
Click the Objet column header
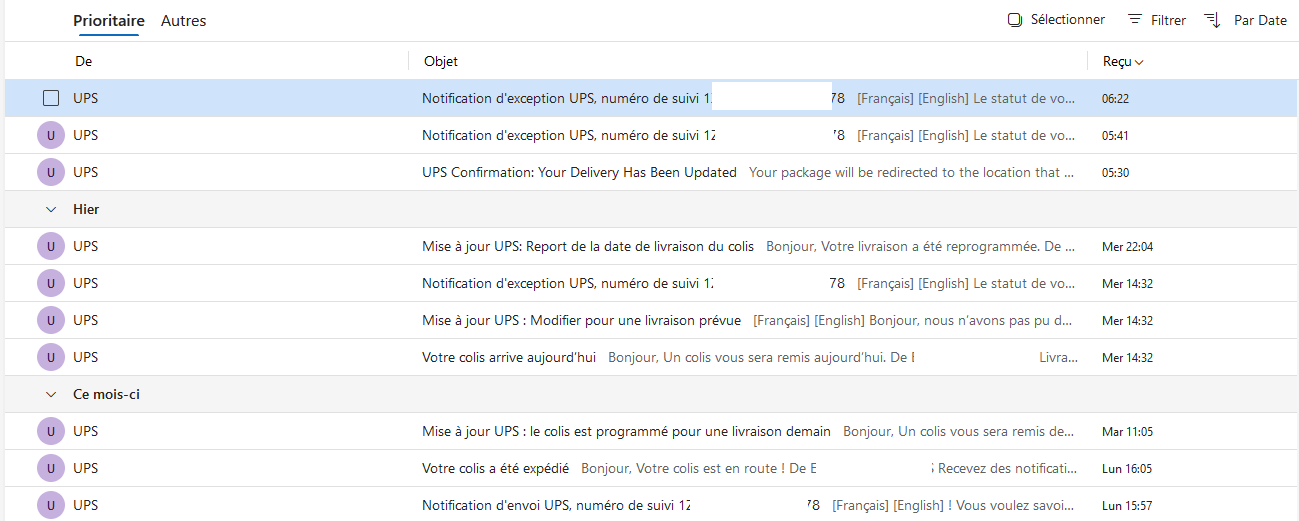click(x=441, y=61)
